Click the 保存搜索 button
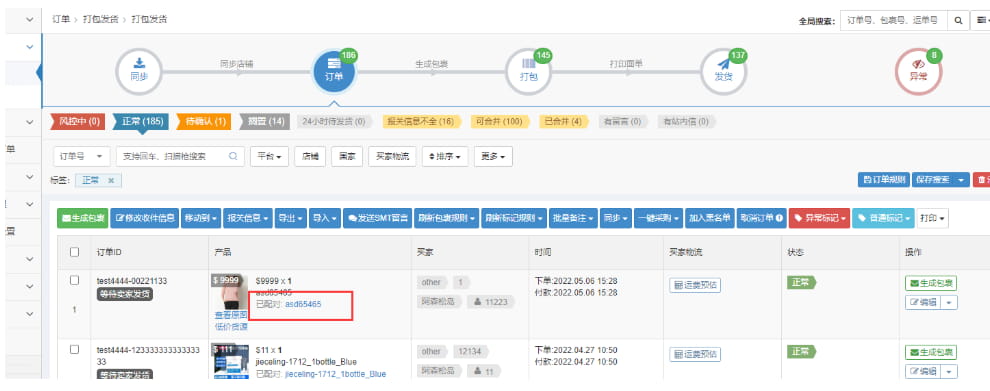Screen dimensions: 990x391 (x=932, y=180)
